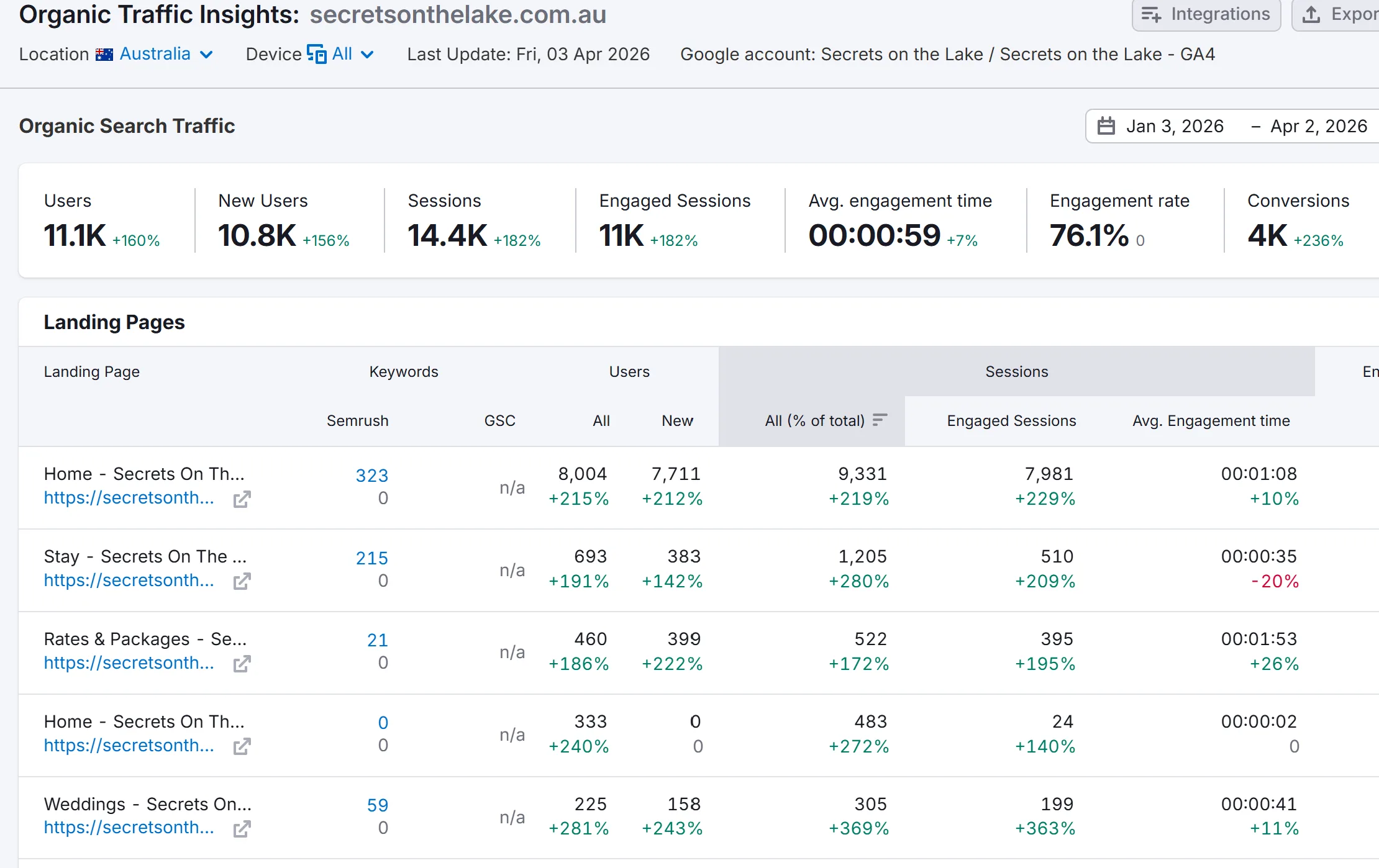
Task: Expand the Device chevron arrow
Action: 368,55
